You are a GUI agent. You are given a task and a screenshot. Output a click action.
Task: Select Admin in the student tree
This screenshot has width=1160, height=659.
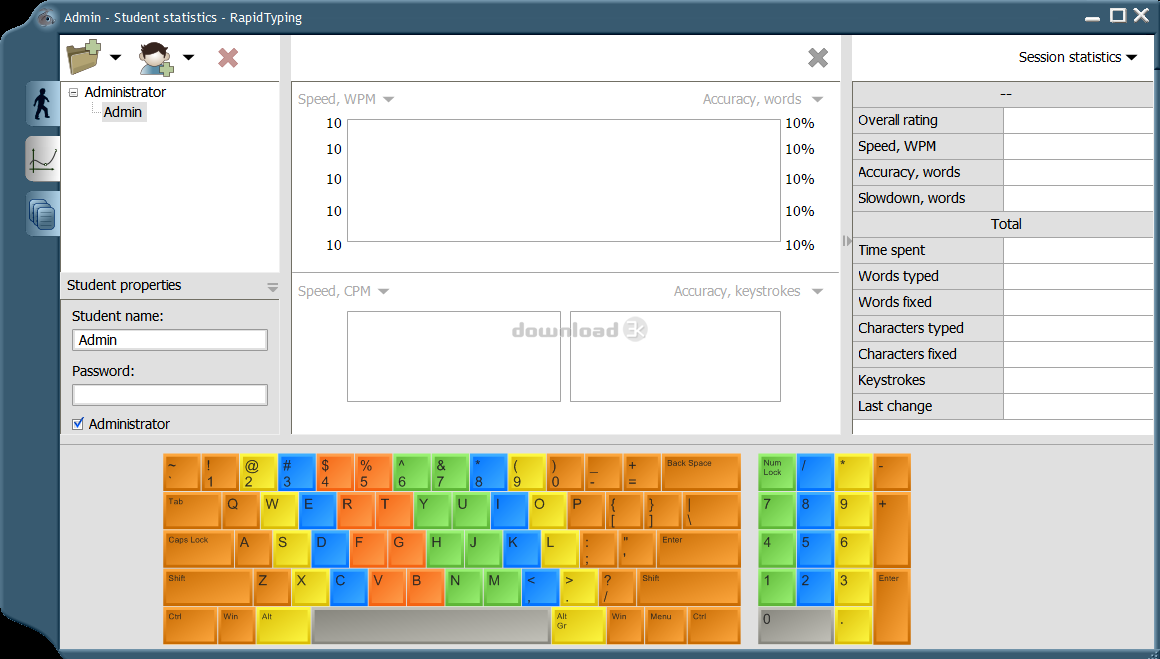(122, 111)
